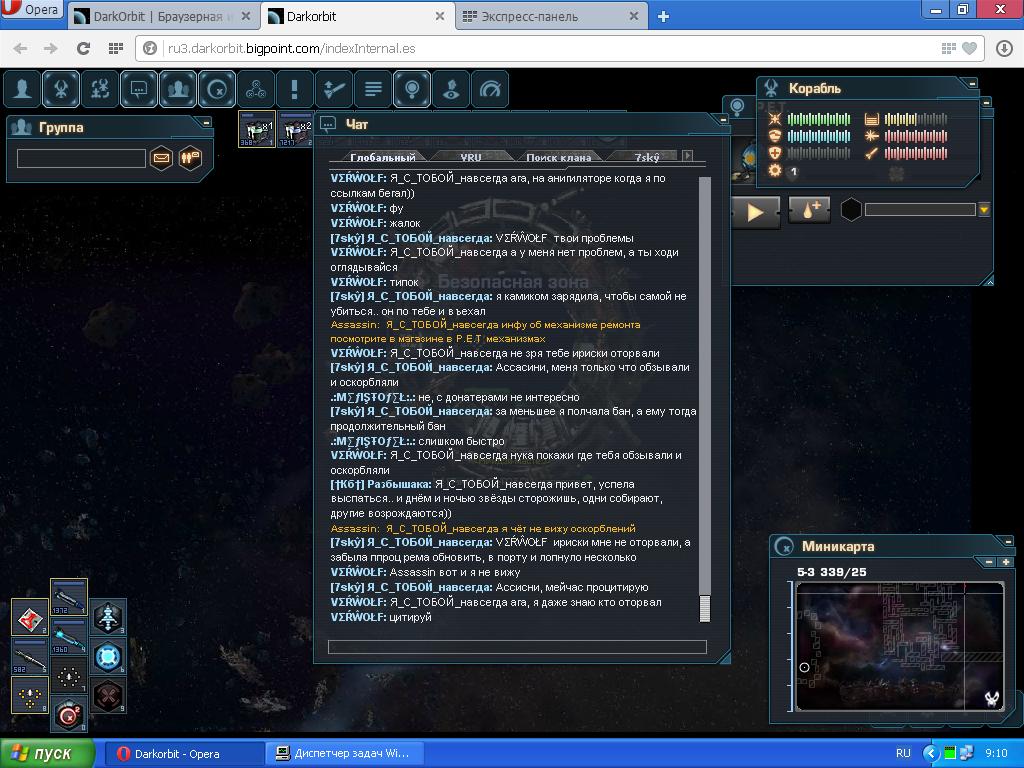Click the group player name input field
This screenshot has width=1024, height=768.
(x=81, y=158)
